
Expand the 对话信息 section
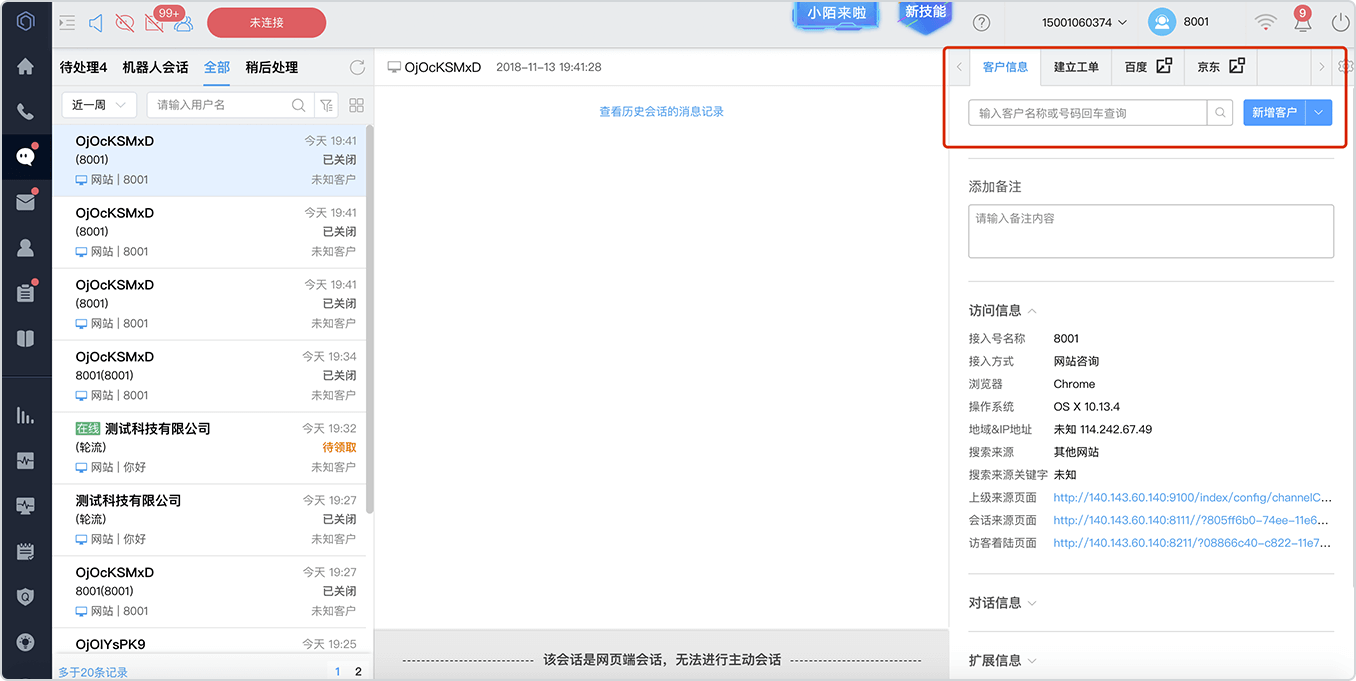click(x=1003, y=603)
